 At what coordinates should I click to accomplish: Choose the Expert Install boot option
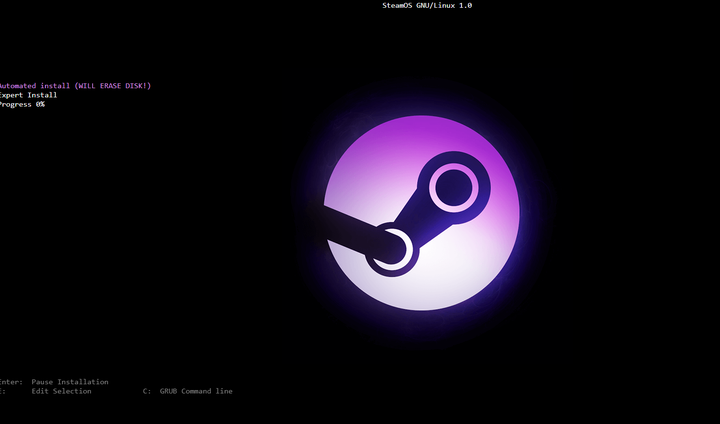point(28,95)
